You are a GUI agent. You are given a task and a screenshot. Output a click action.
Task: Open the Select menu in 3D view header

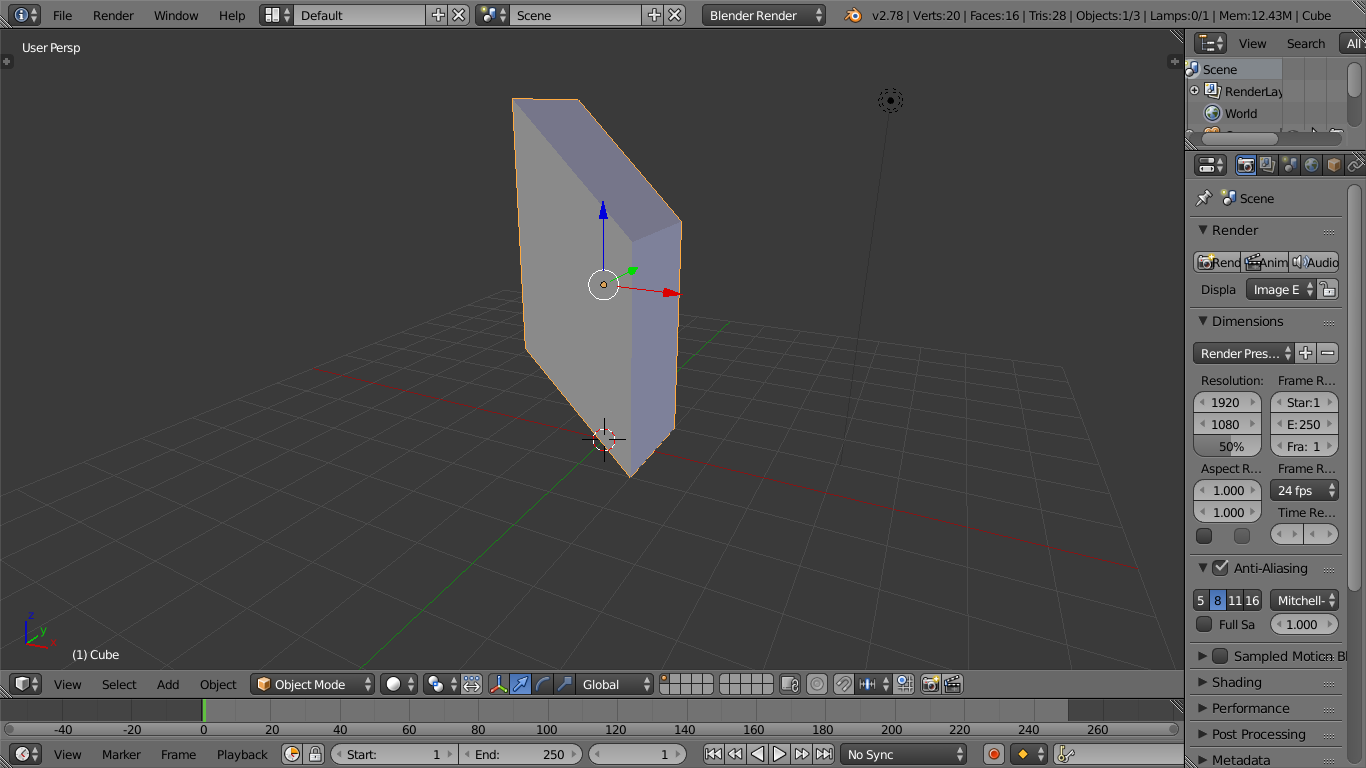point(119,684)
